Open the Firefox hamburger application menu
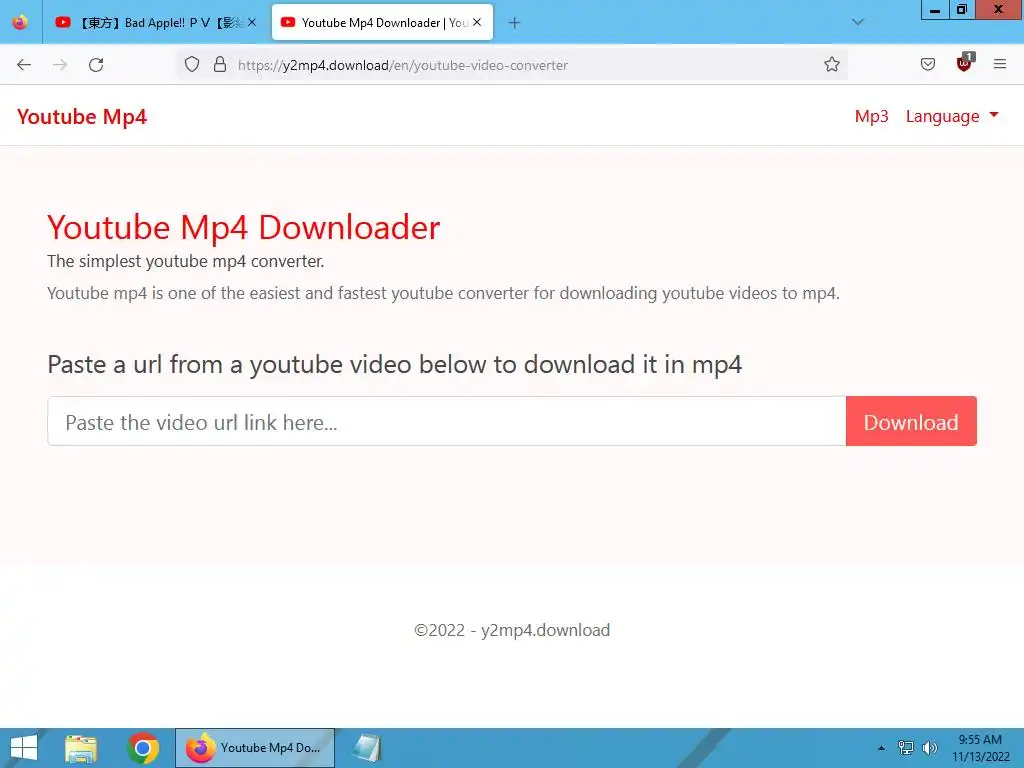1024x768 pixels. [x=1000, y=64]
